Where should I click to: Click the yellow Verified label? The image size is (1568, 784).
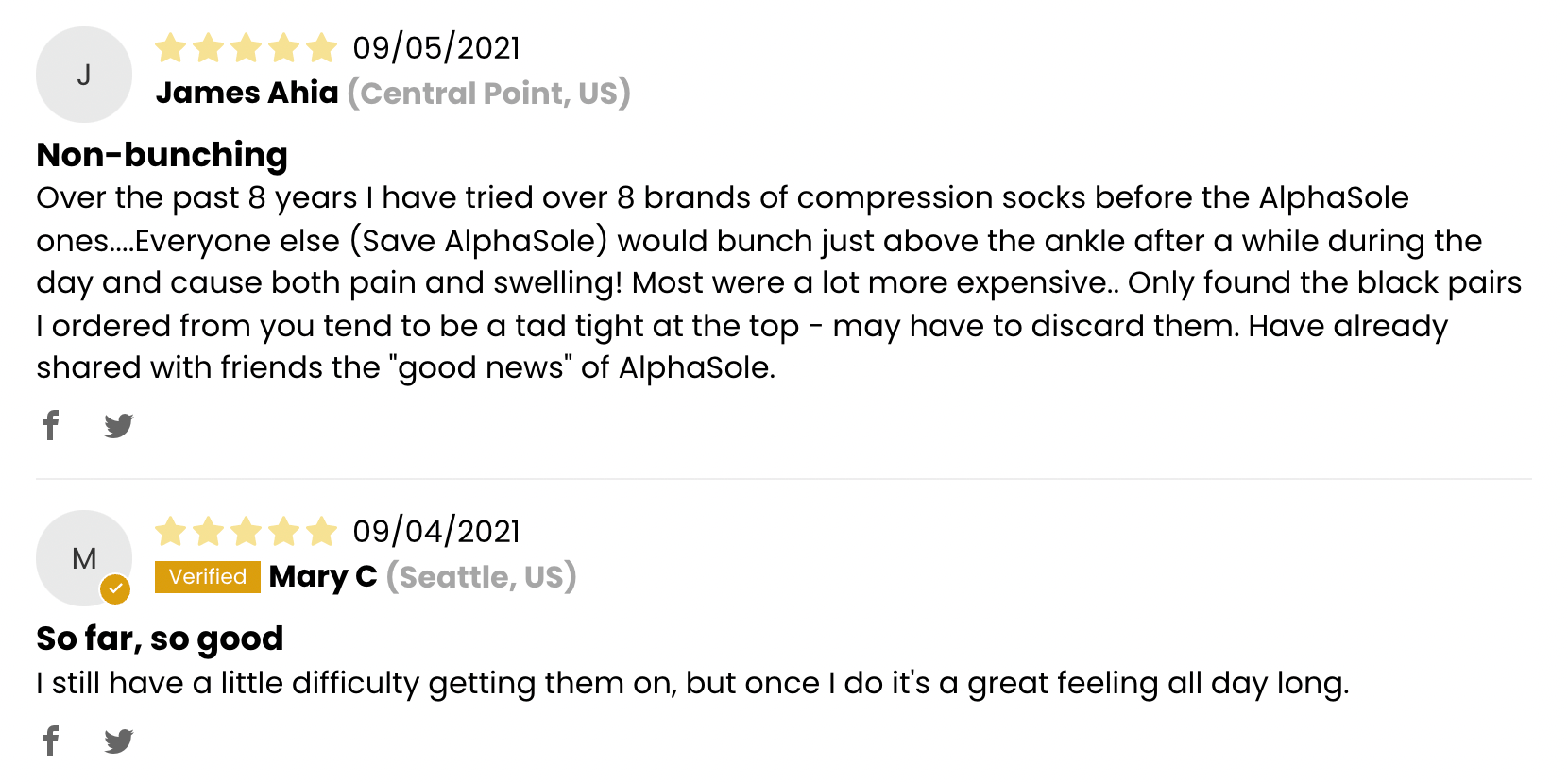click(208, 577)
